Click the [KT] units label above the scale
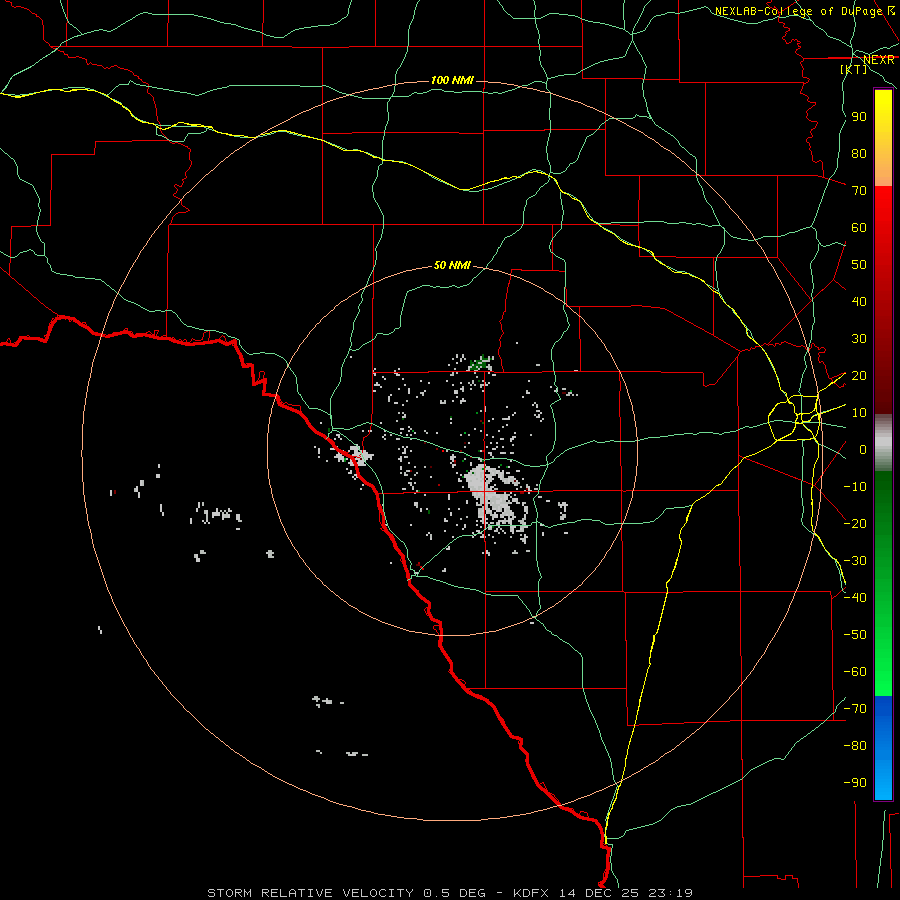Image resolution: width=900 pixels, height=900 pixels. tap(853, 69)
